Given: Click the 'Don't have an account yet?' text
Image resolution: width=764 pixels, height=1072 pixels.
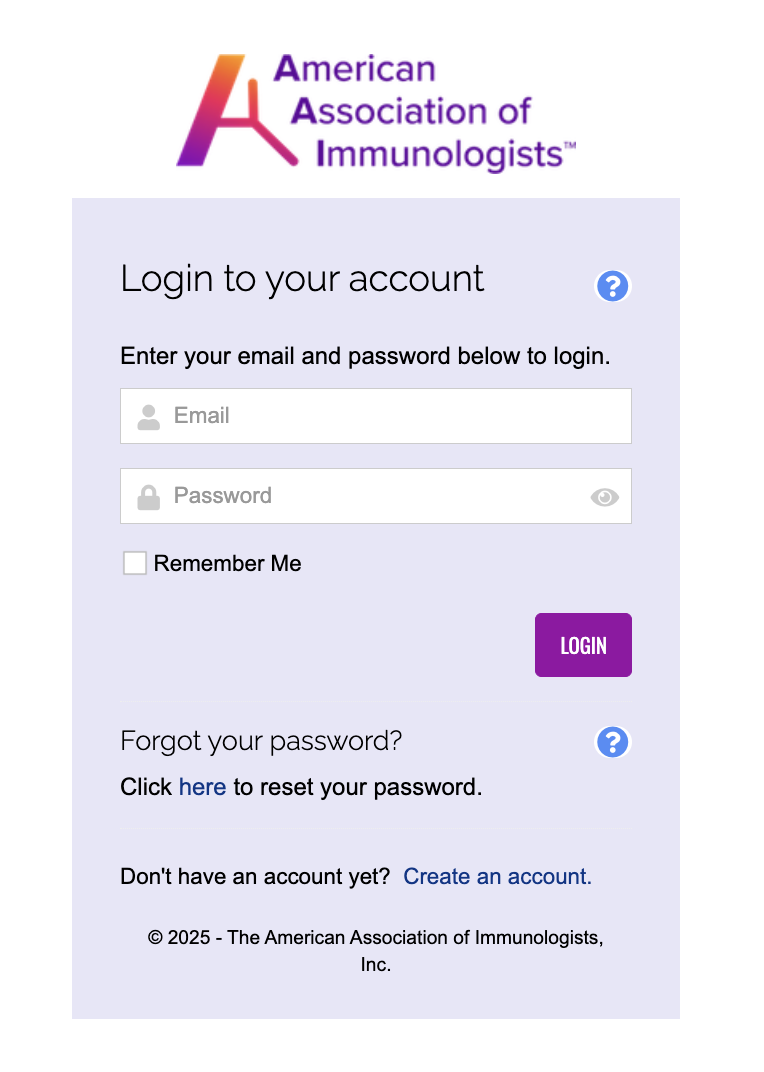Looking at the screenshot, I should click(255, 877).
